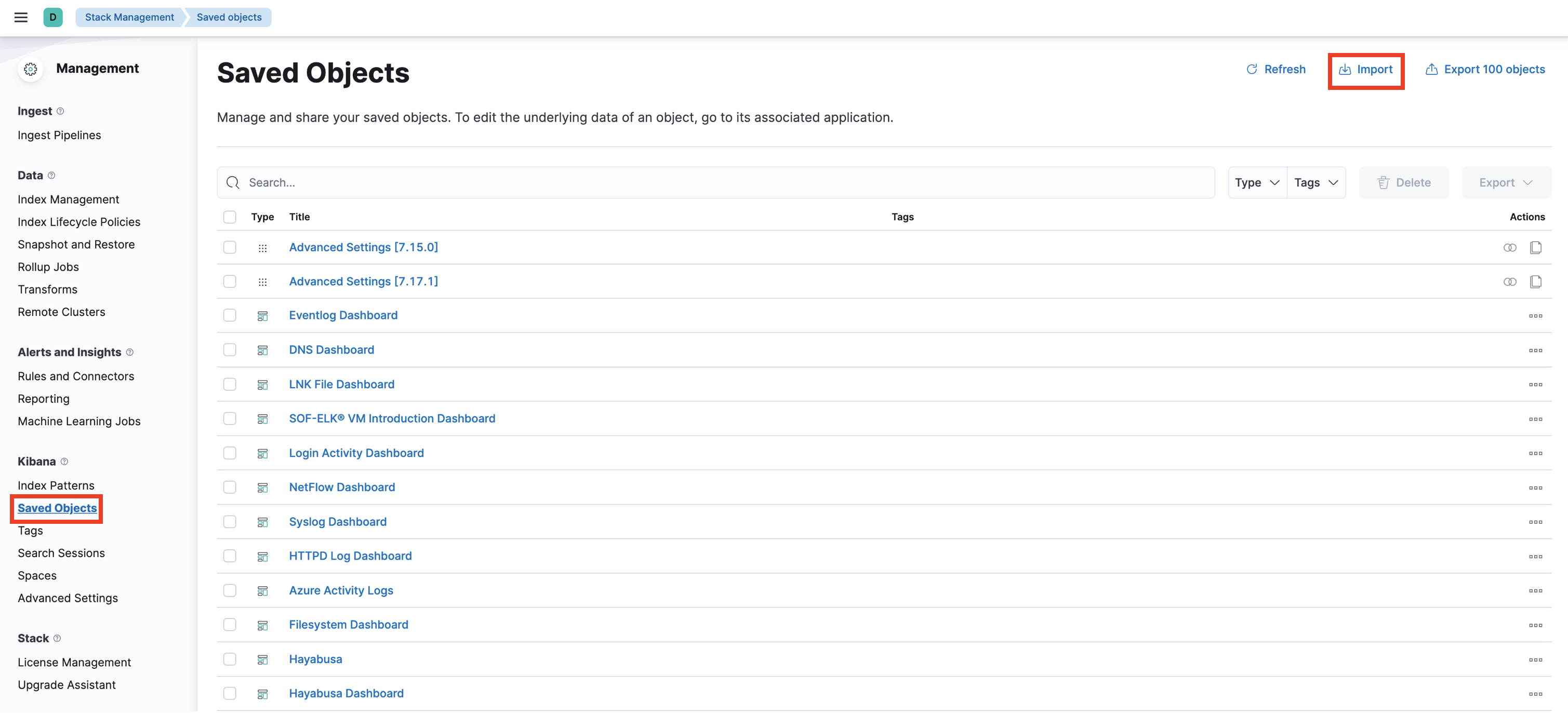The image size is (1568, 713).
Task: Open actions menu for Syslog Dashboard
Action: (1536, 522)
